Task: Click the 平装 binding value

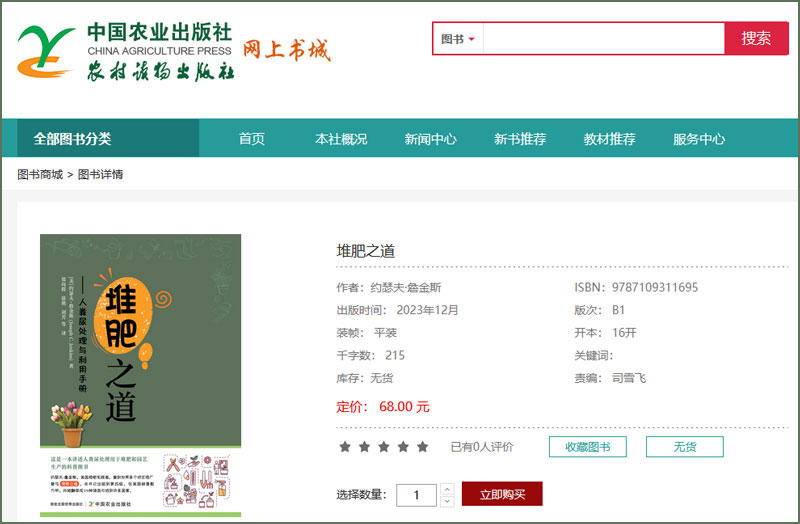Action: click(385, 333)
